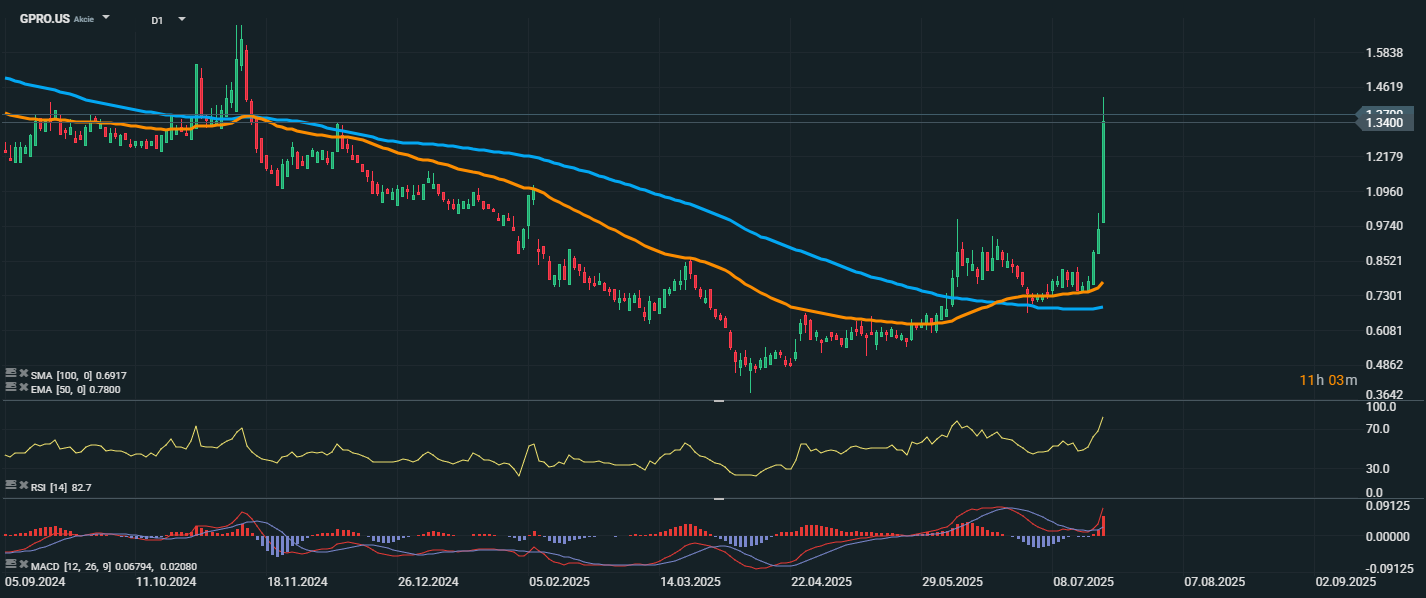Open the D1 timeframe dropdown arrow

181,18
